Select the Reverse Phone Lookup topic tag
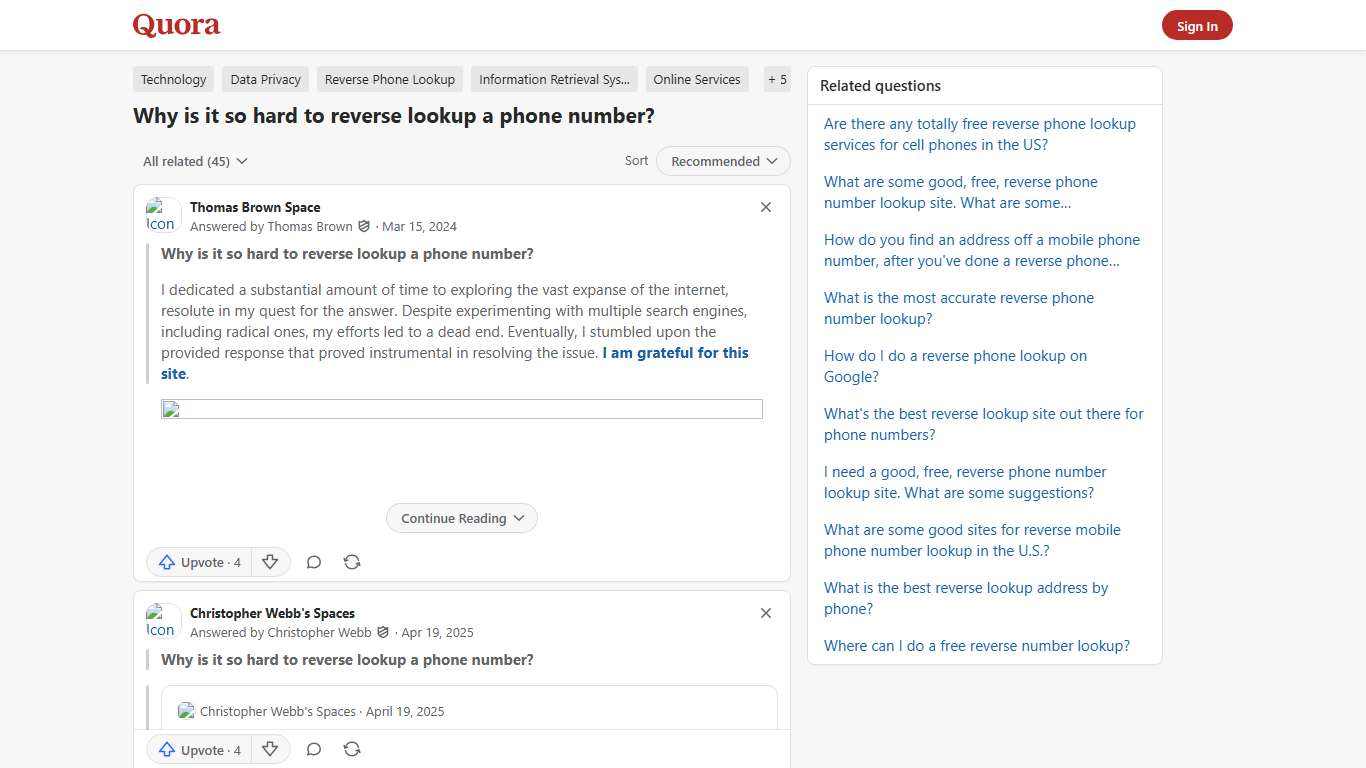Viewport: 1366px width, 768px height. pos(389,79)
